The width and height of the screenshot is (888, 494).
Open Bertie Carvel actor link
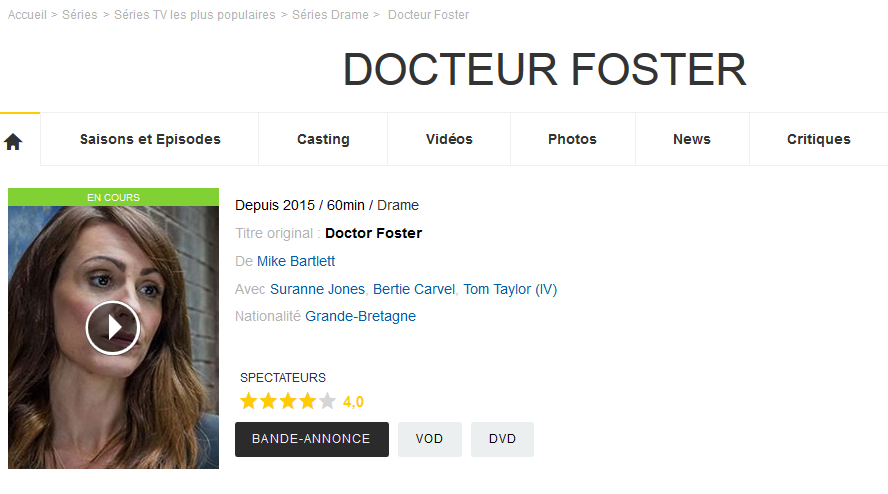tap(414, 289)
